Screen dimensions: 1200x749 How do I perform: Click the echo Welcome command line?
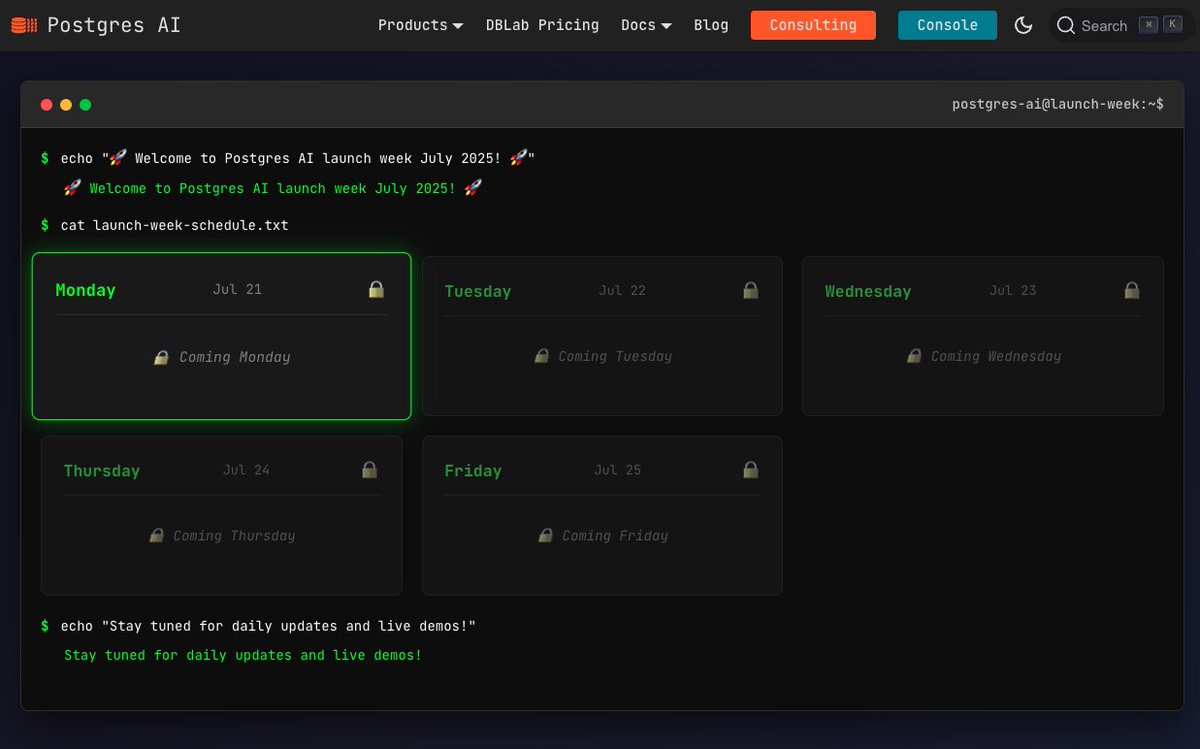pyautogui.click(x=298, y=158)
